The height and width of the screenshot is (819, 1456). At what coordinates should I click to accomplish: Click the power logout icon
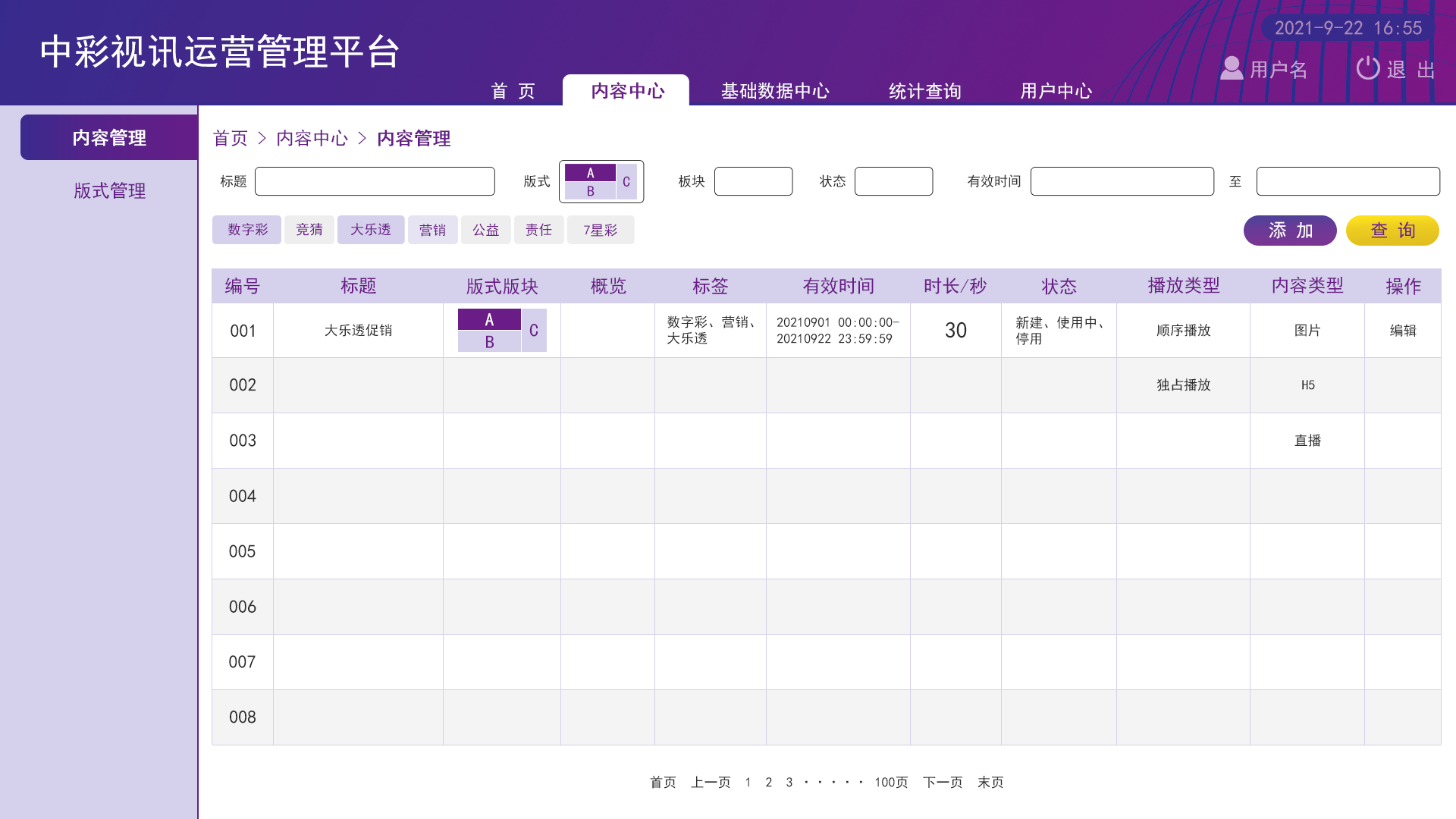pos(1367,68)
